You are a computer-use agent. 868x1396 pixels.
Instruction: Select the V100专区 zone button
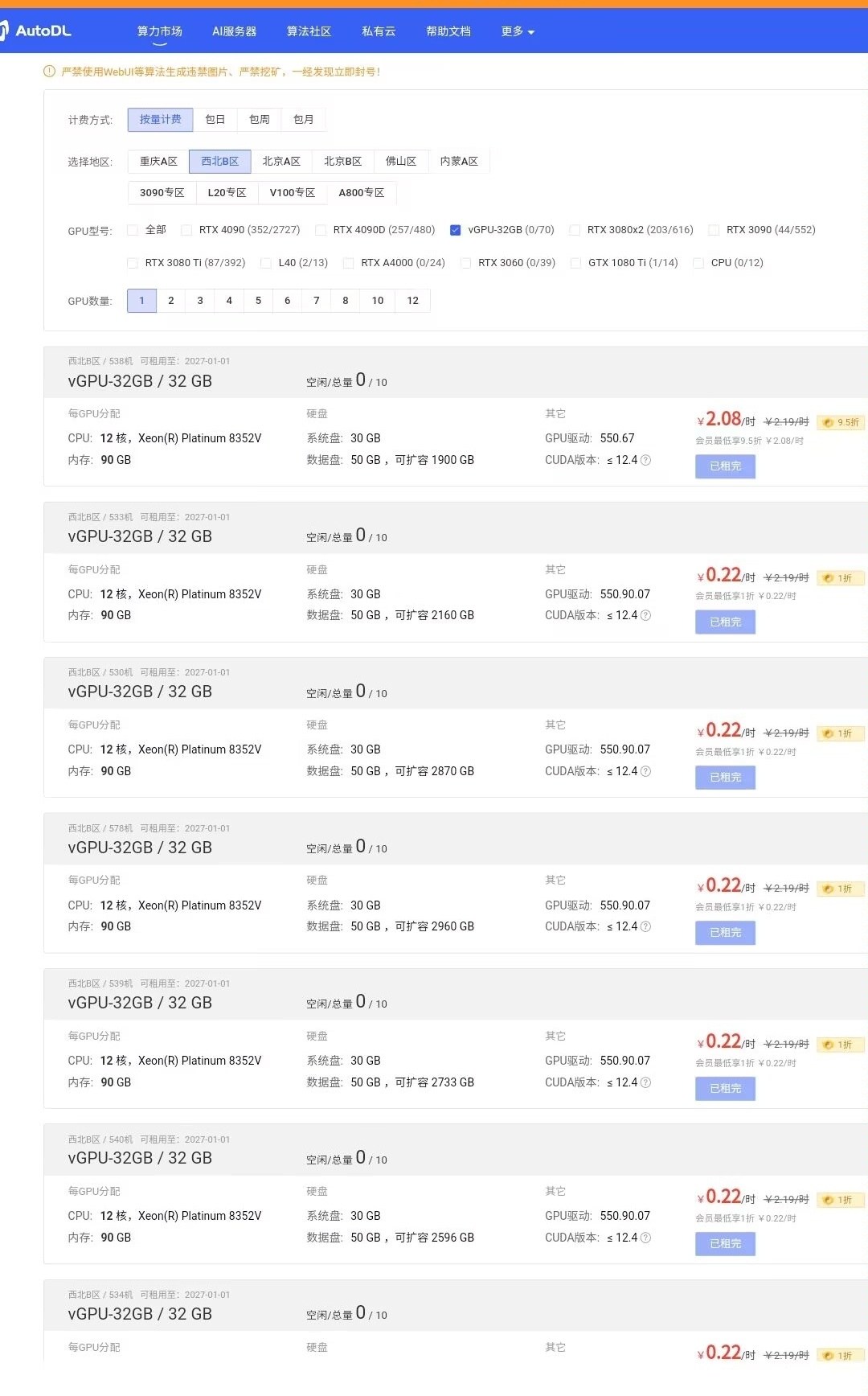292,193
